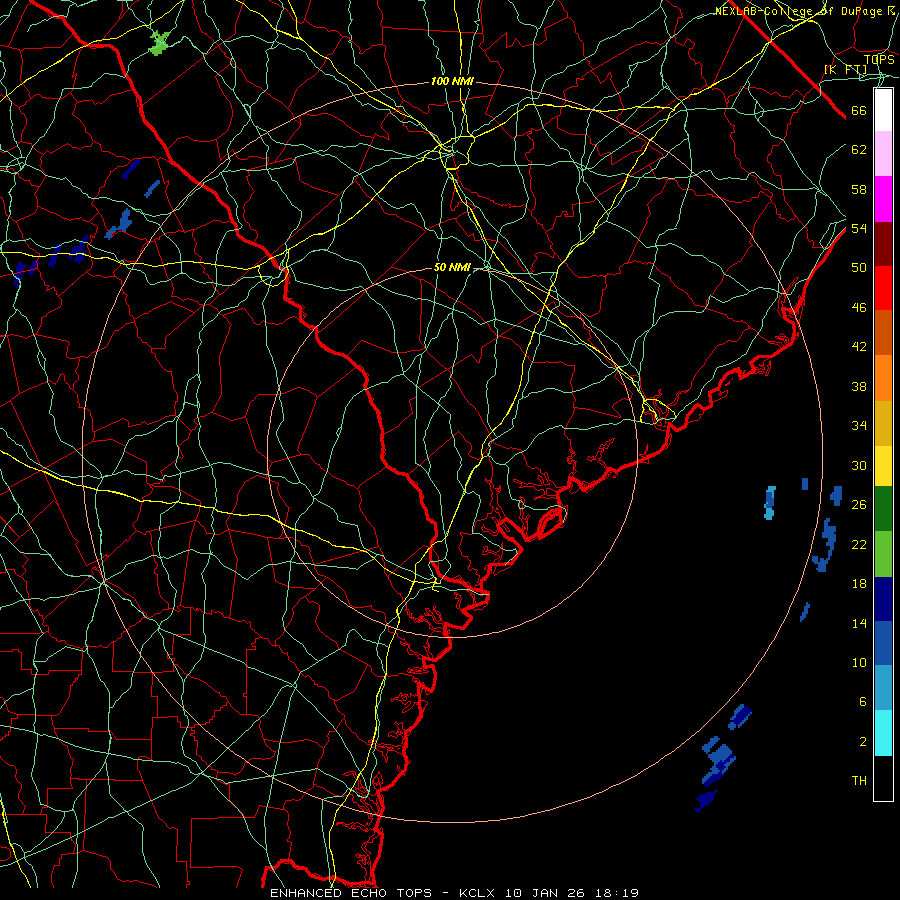Viewport: 900px width, 900px height.
Task: Click the 'KCLX' station identifier in footer
Action: click(x=479, y=893)
